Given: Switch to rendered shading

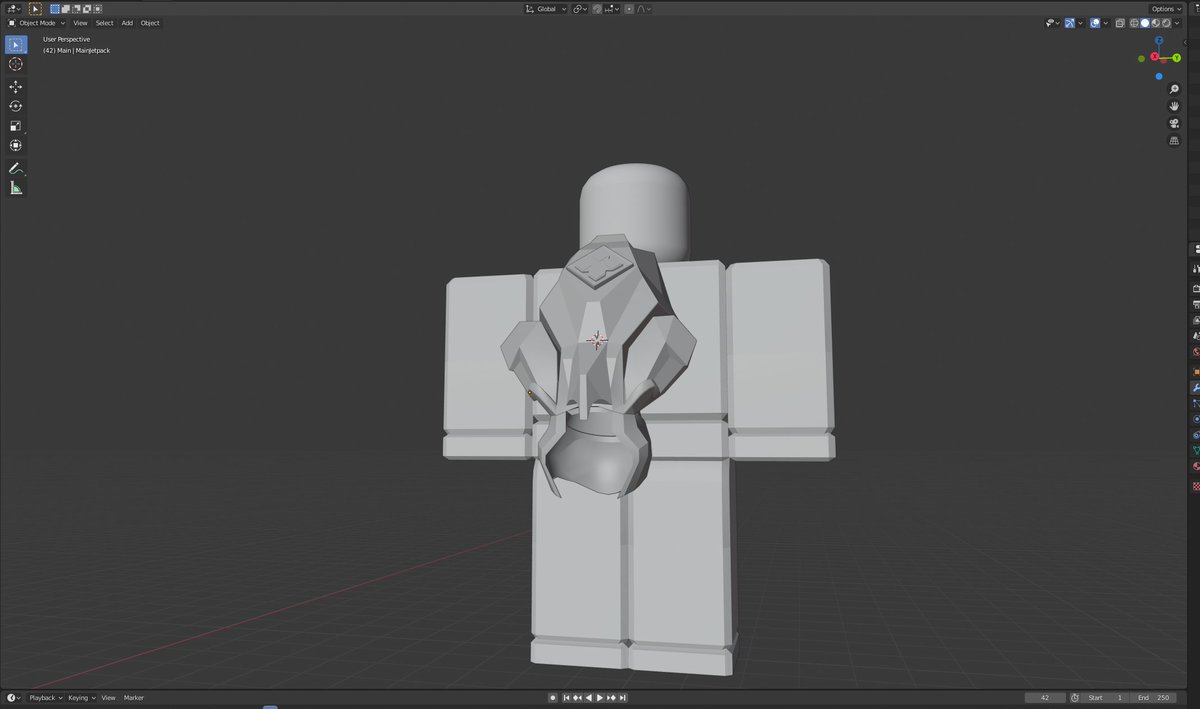Looking at the screenshot, I should (x=1166, y=23).
